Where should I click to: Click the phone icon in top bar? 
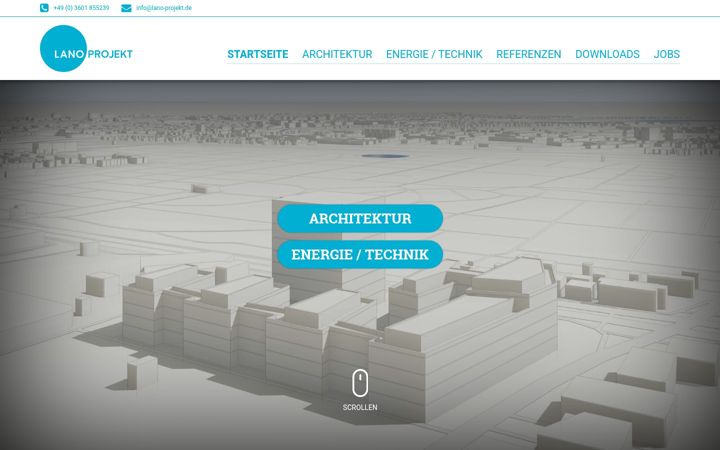point(44,8)
